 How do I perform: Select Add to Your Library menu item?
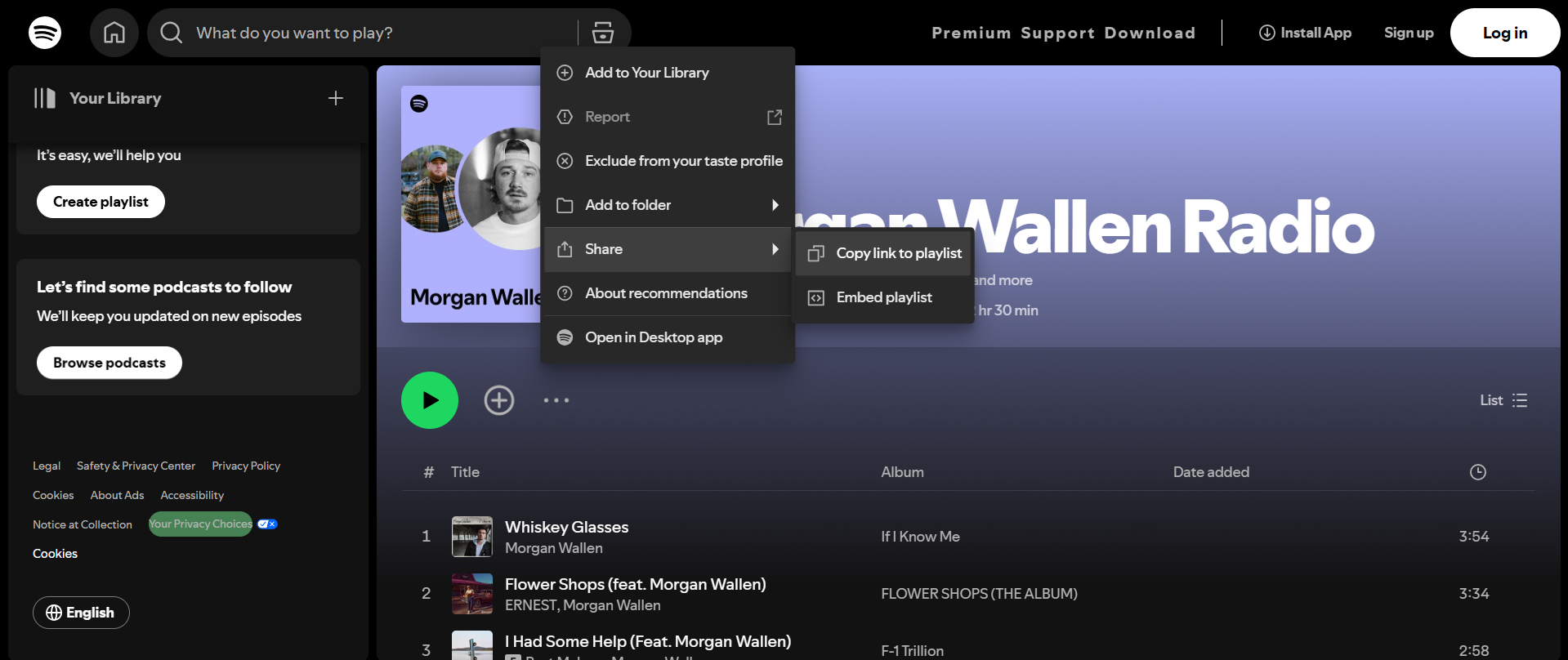point(668,73)
